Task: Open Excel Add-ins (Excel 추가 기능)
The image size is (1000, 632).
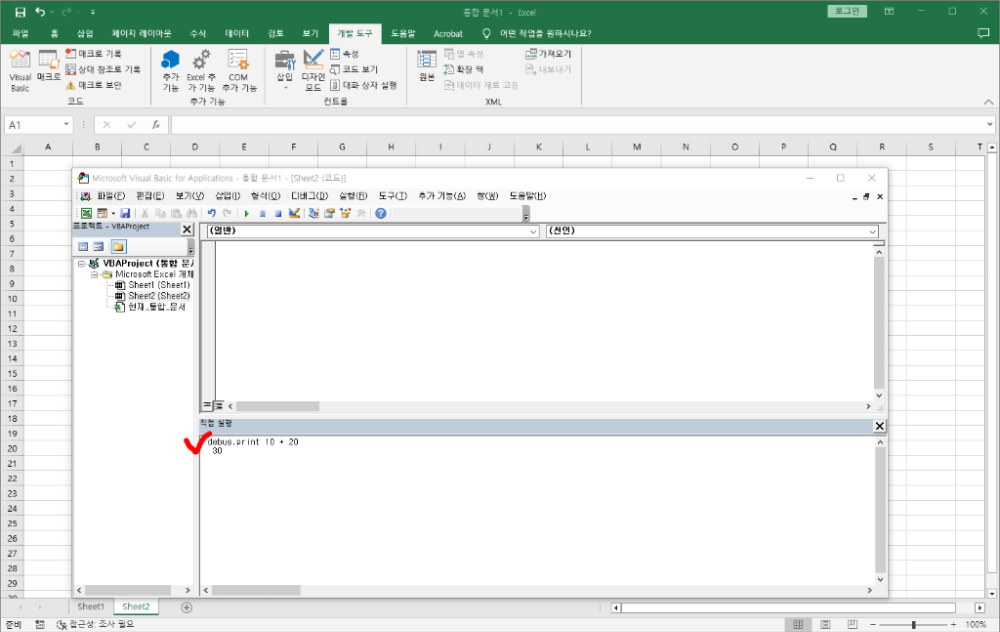Action: [x=201, y=71]
